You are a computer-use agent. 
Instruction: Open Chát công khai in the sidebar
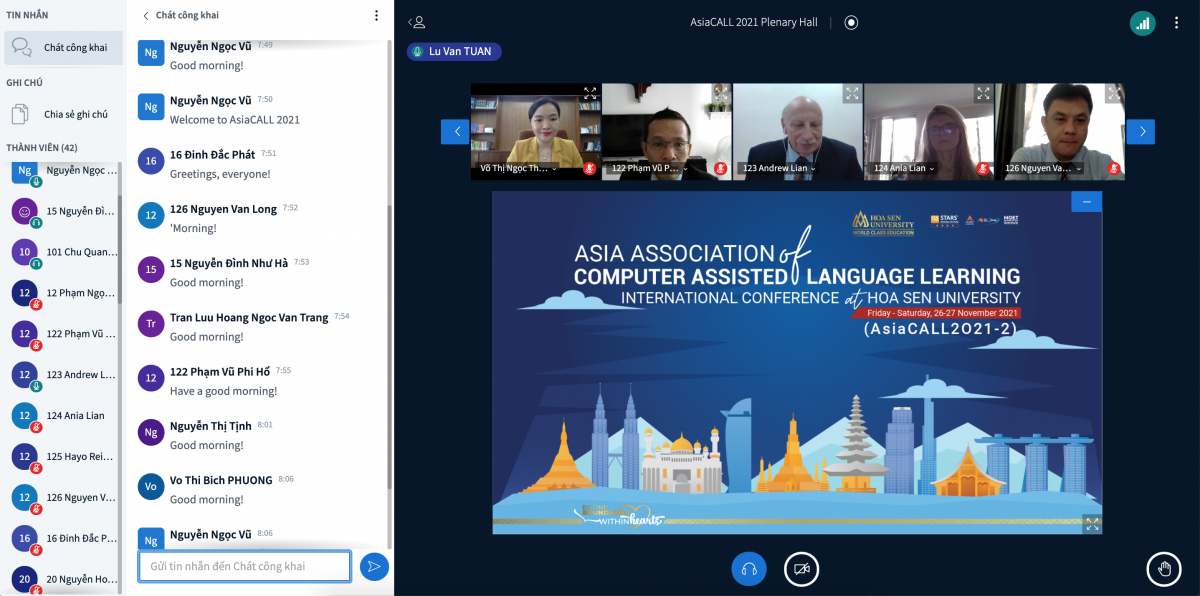(x=63, y=48)
